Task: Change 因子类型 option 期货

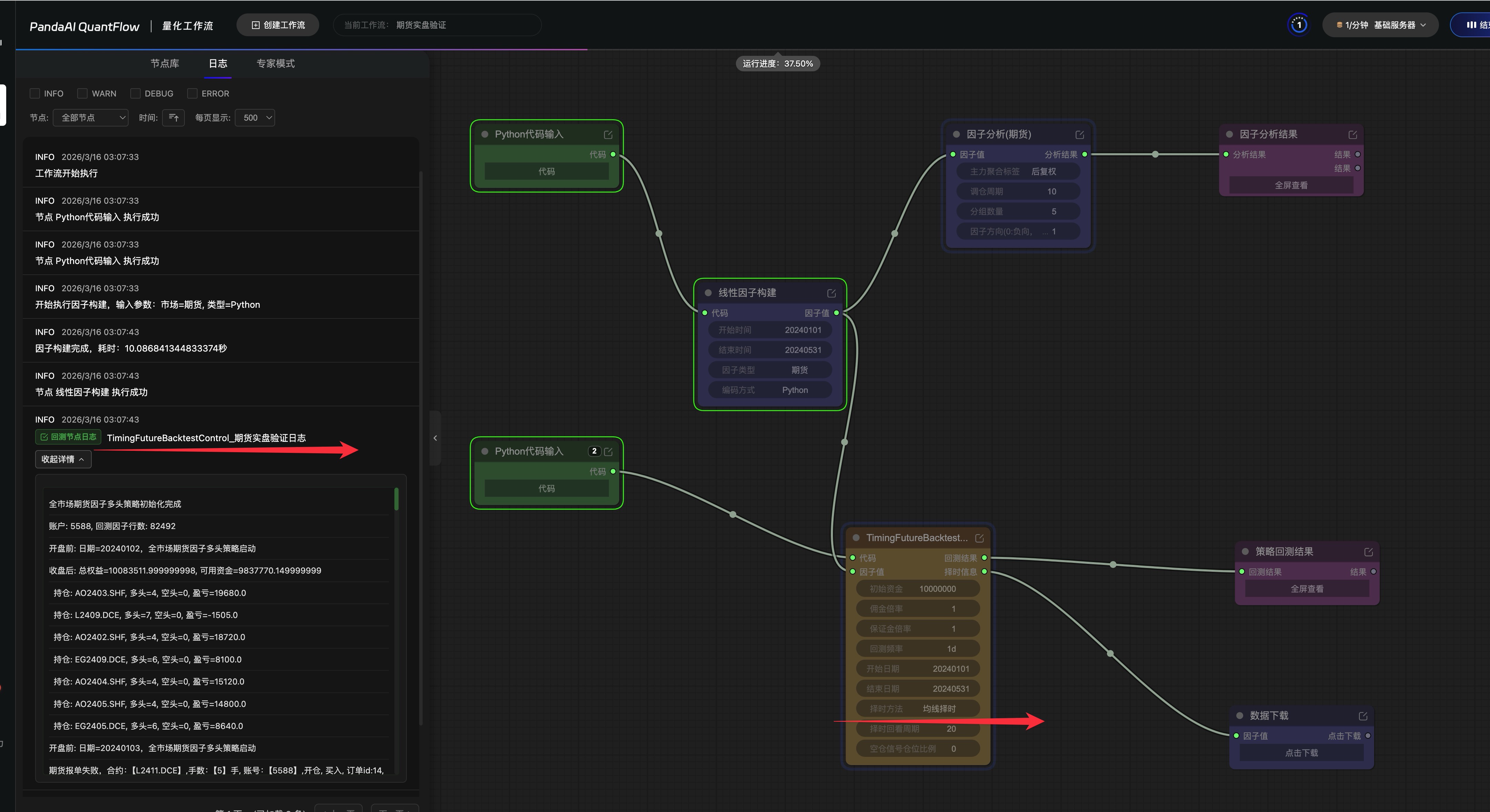Action: tap(770, 370)
